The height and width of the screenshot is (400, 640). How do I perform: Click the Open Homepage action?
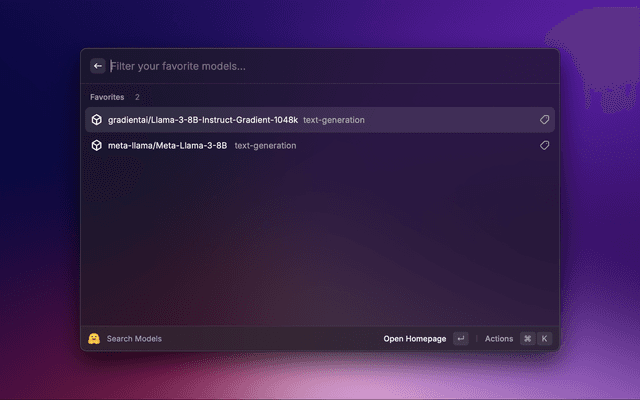coord(414,339)
